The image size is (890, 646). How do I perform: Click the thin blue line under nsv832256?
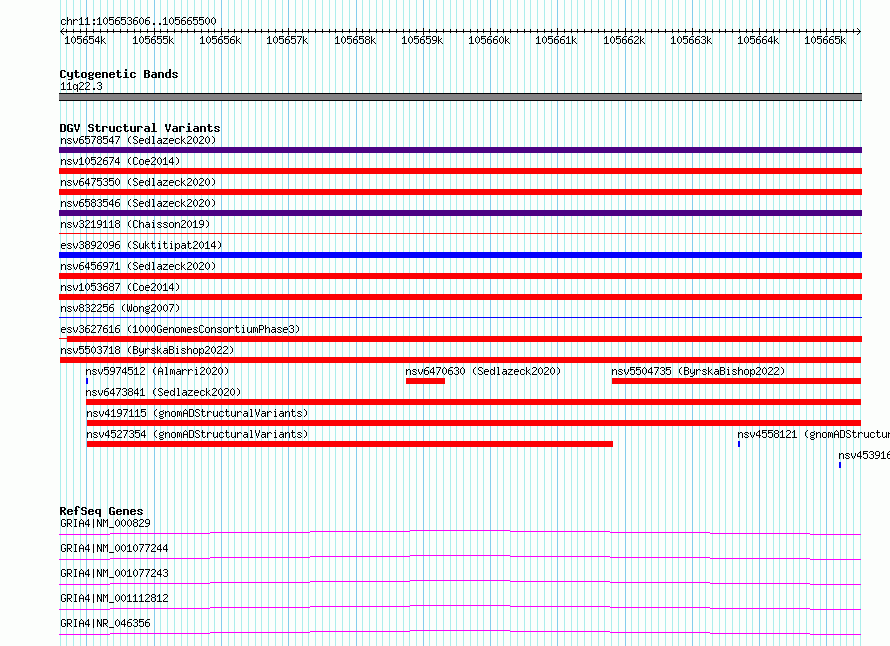click(460, 317)
